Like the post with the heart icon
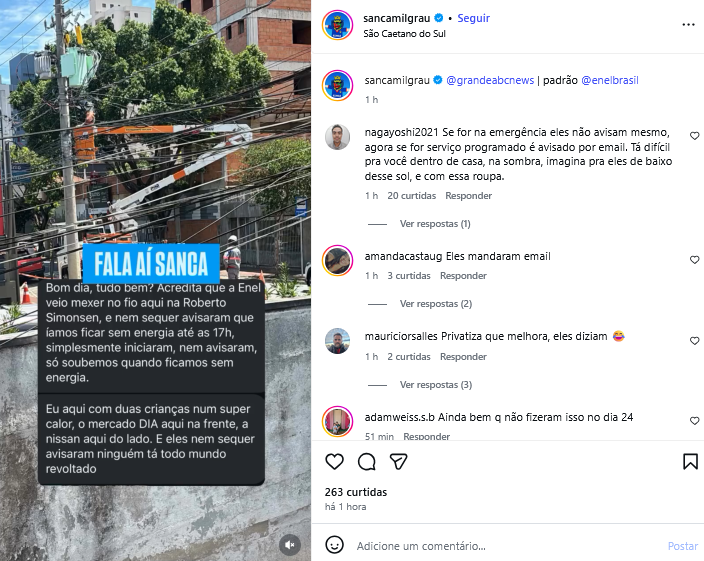The height and width of the screenshot is (561, 704). click(x=334, y=461)
